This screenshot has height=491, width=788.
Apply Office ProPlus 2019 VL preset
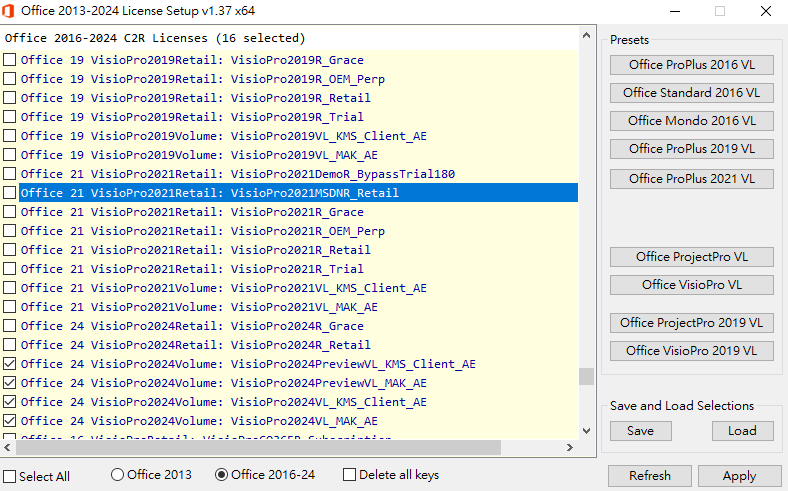point(692,149)
